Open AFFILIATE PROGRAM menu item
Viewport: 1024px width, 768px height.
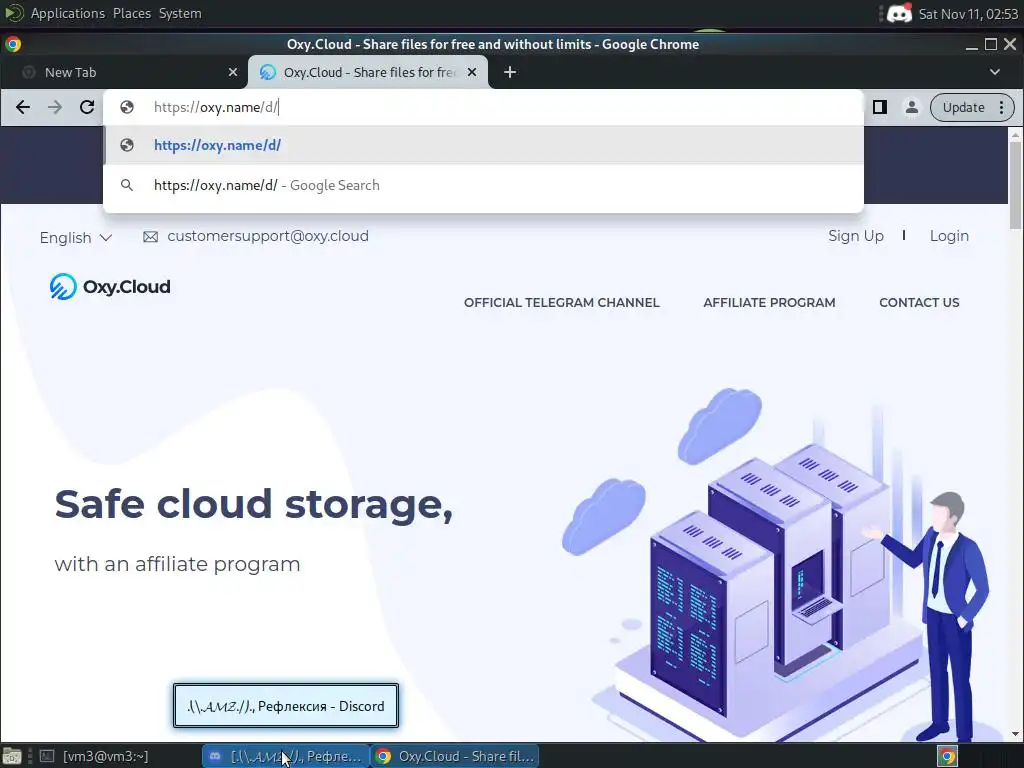coord(769,302)
